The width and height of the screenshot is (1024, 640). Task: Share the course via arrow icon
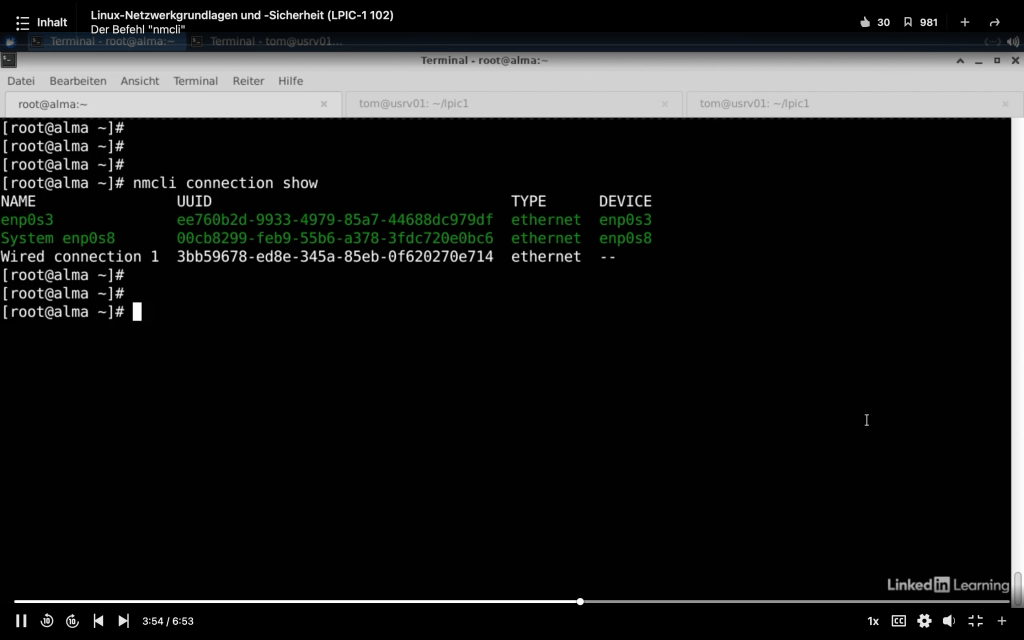tap(994, 22)
